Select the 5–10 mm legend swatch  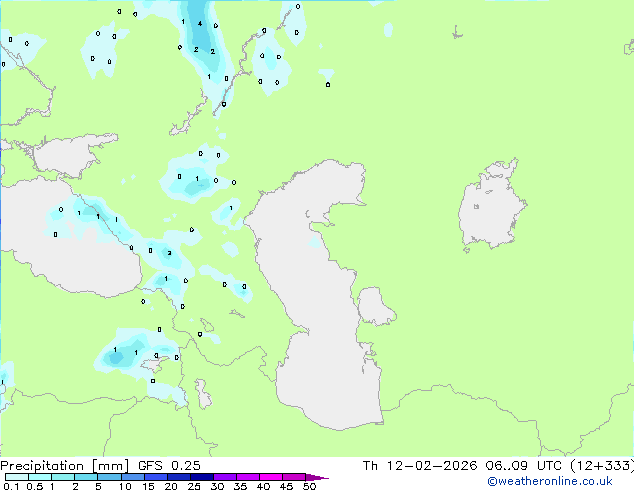click(109, 477)
